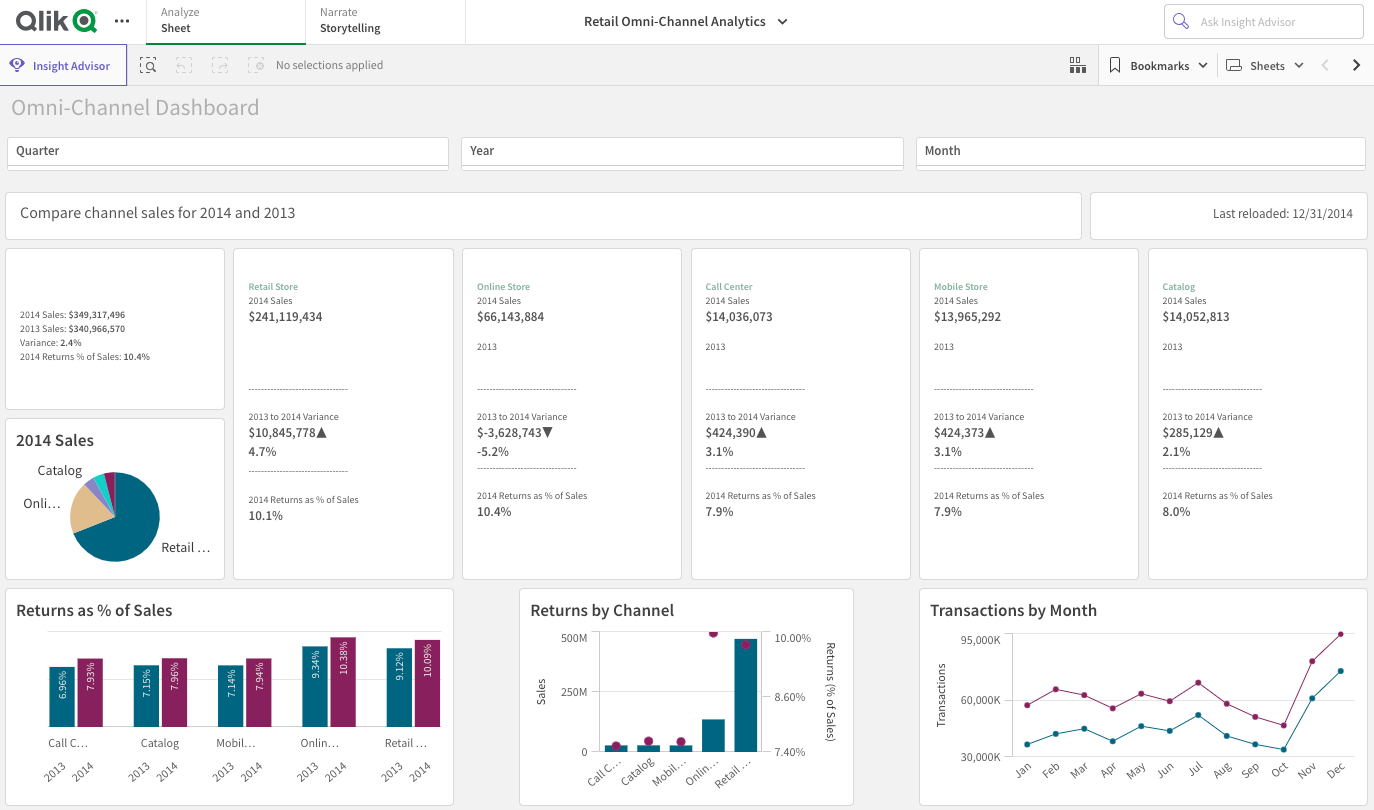The width and height of the screenshot is (1374, 810).
Task: Click the redo selection icon
Action: click(219, 64)
